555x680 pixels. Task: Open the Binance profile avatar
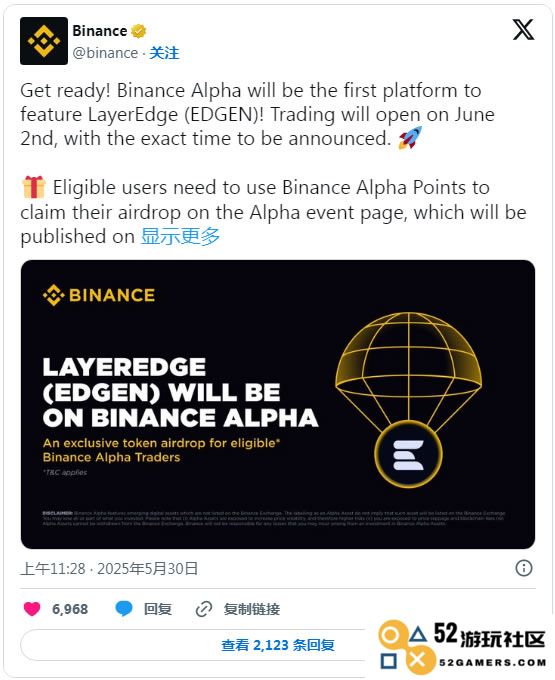click(44, 41)
